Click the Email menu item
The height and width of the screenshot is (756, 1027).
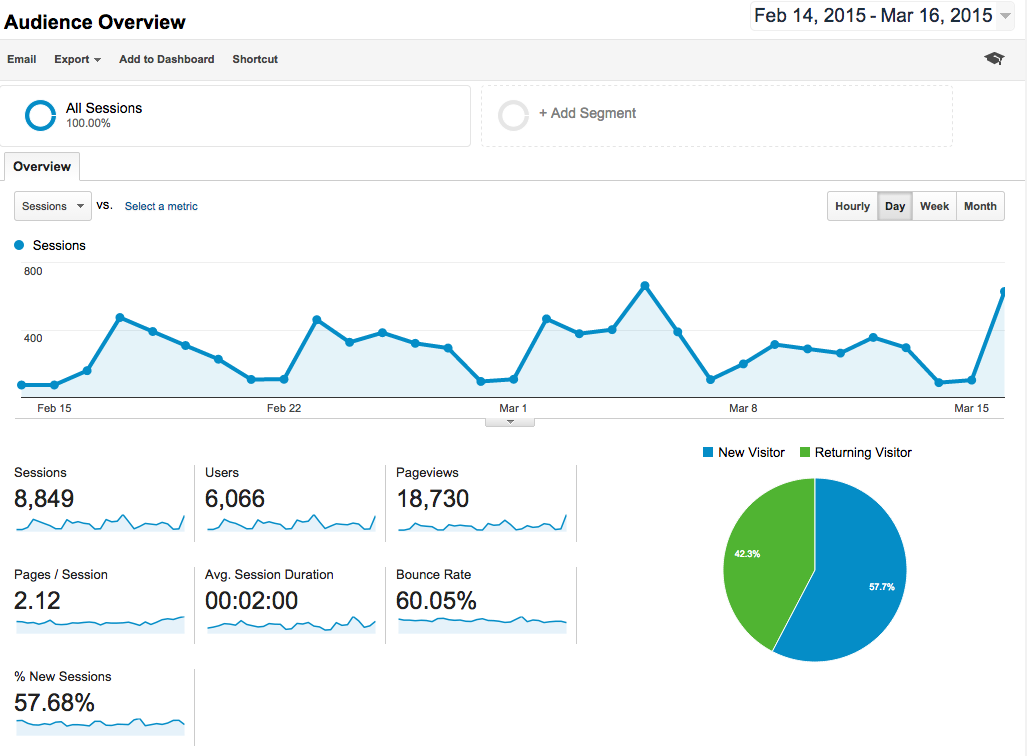(21, 59)
